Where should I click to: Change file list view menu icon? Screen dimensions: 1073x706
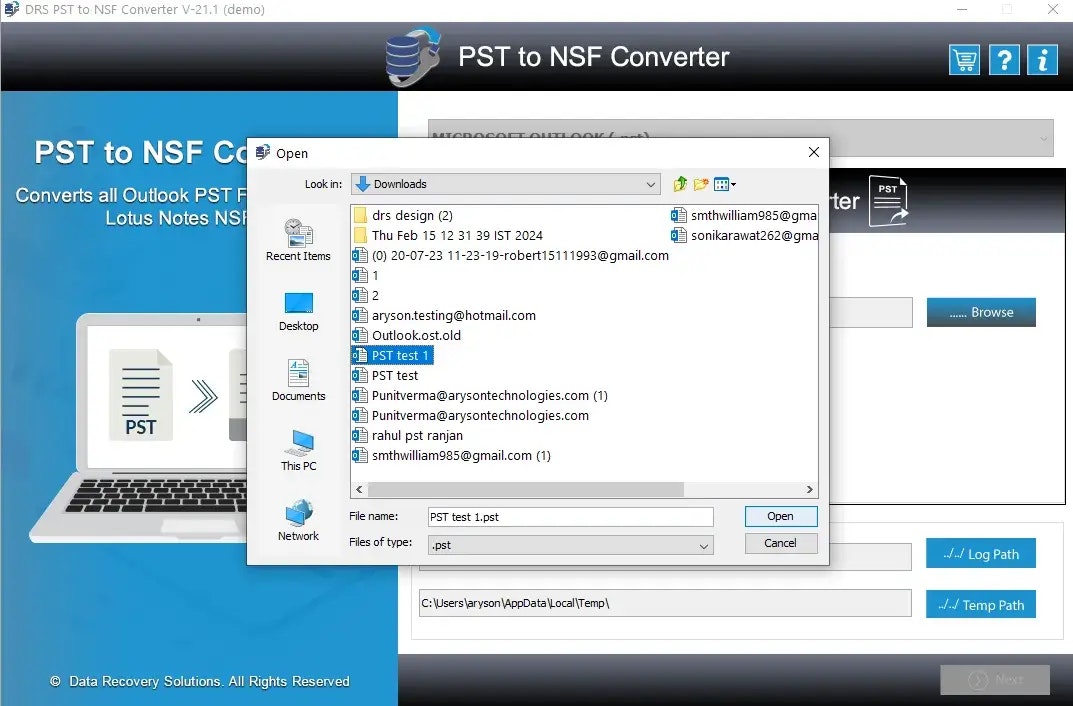click(725, 184)
